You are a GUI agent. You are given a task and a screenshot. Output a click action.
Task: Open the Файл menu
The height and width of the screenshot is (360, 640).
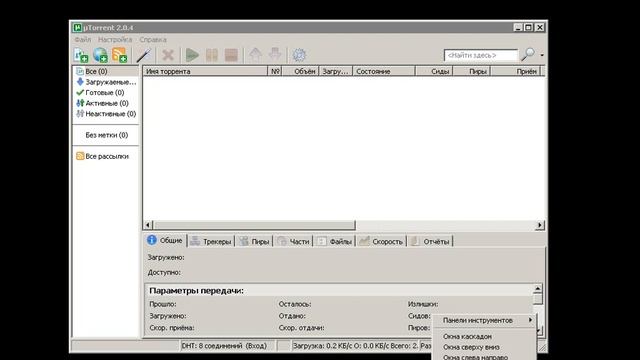(x=82, y=40)
